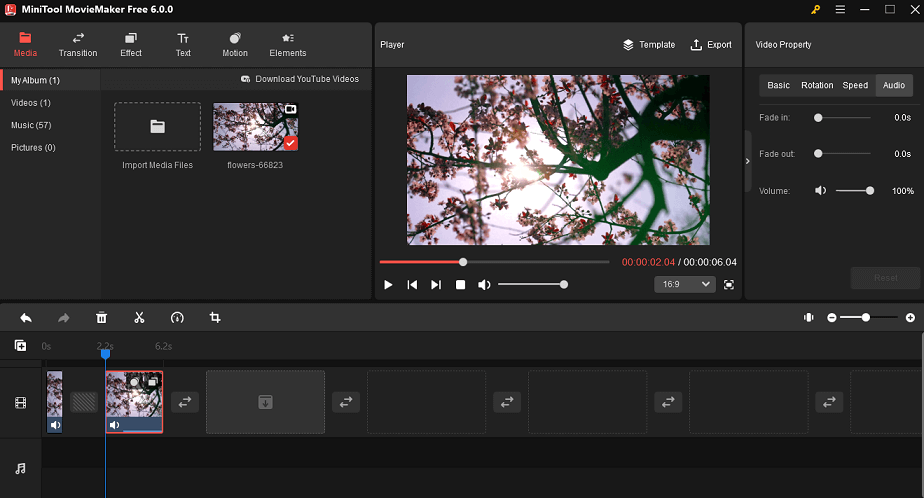Go to next frame
924x498 pixels.
(435, 285)
